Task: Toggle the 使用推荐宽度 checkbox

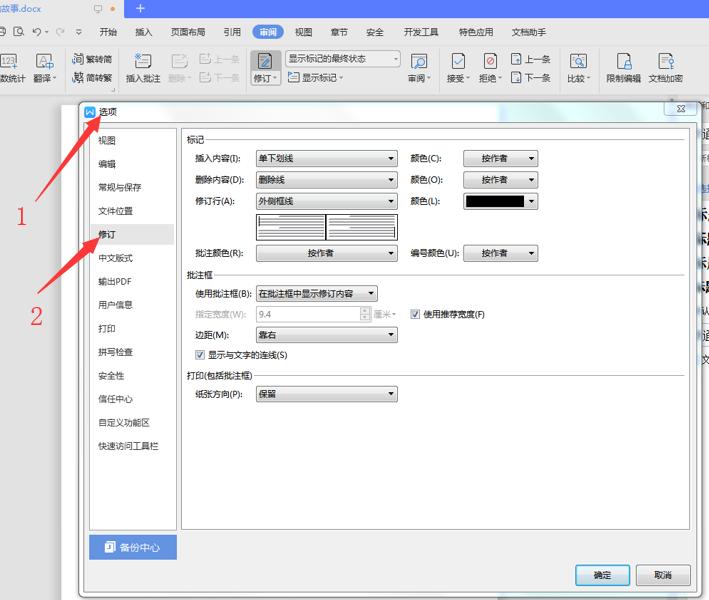Action: pyautogui.click(x=415, y=314)
